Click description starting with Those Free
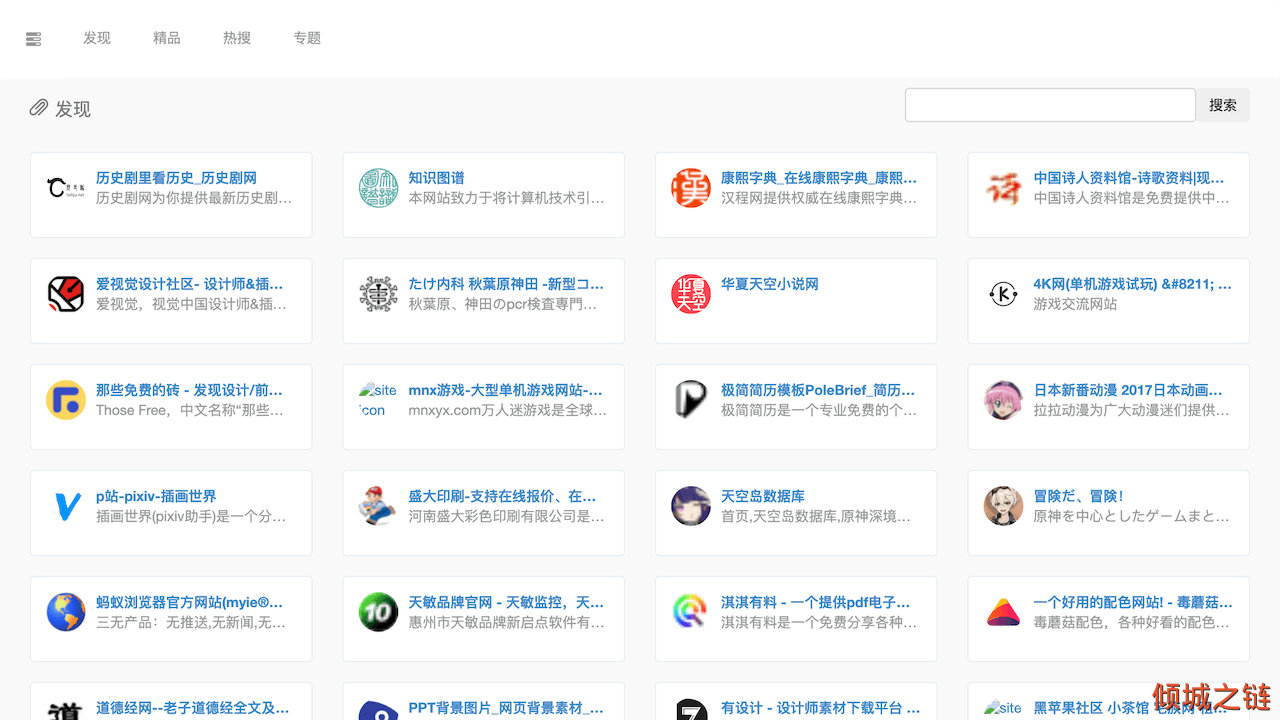Viewport: 1280px width, 720px height. click(190, 410)
